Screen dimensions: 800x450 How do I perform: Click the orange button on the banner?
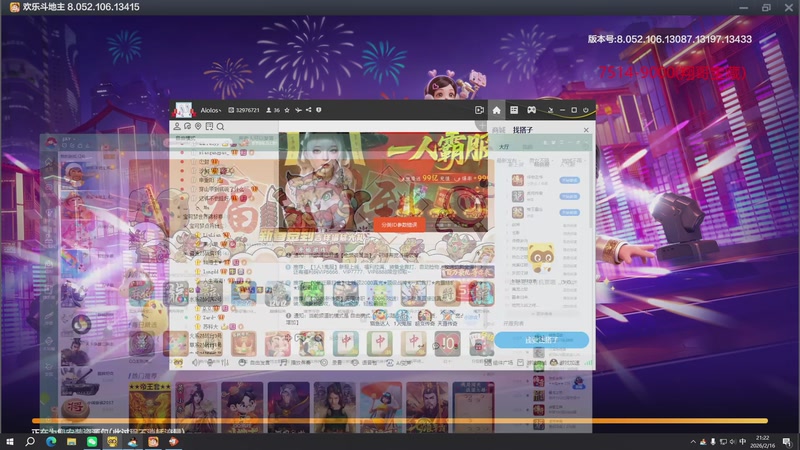coord(399,224)
